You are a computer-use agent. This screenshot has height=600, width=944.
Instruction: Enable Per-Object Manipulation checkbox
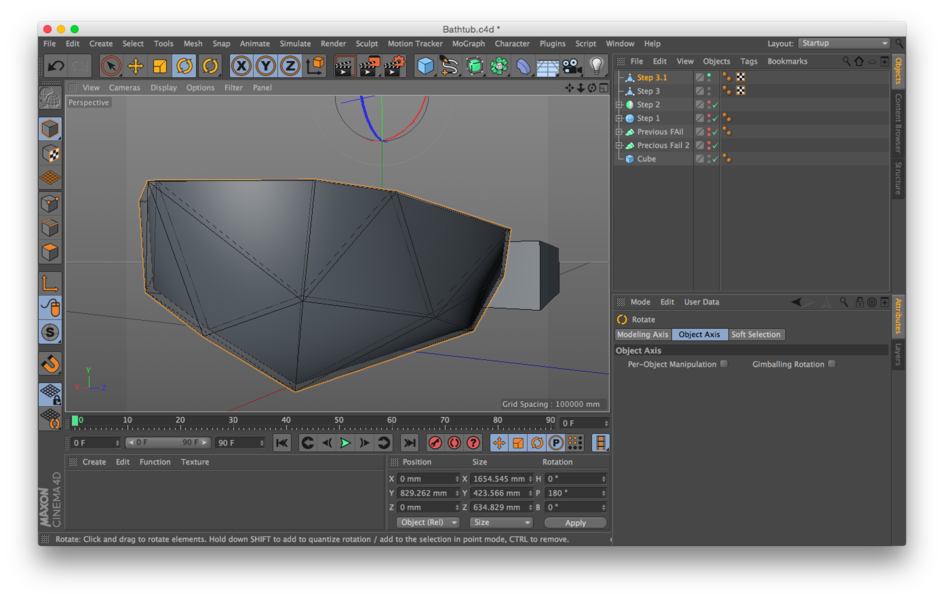[x=724, y=364]
